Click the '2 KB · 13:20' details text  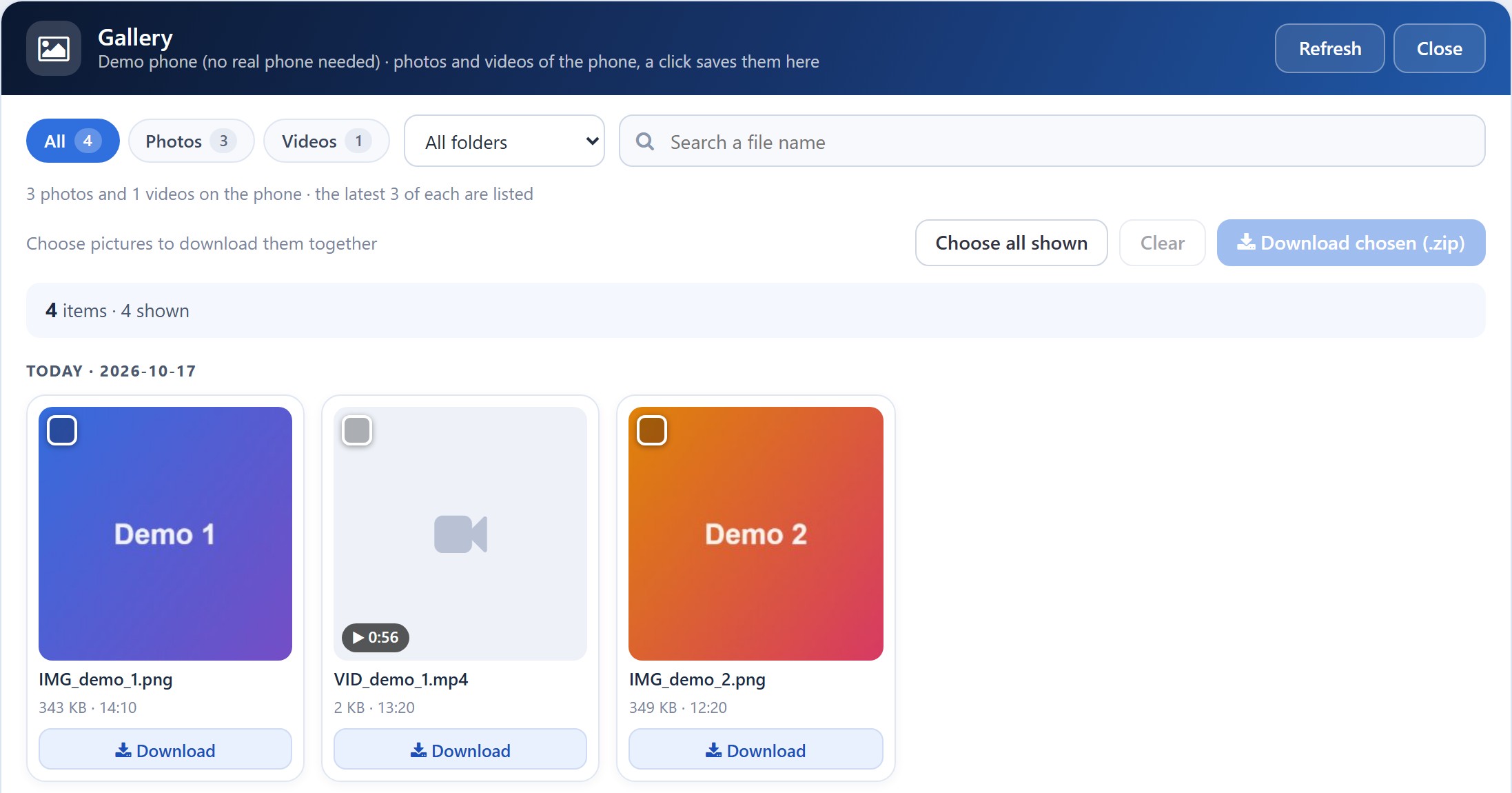(x=374, y=707)
